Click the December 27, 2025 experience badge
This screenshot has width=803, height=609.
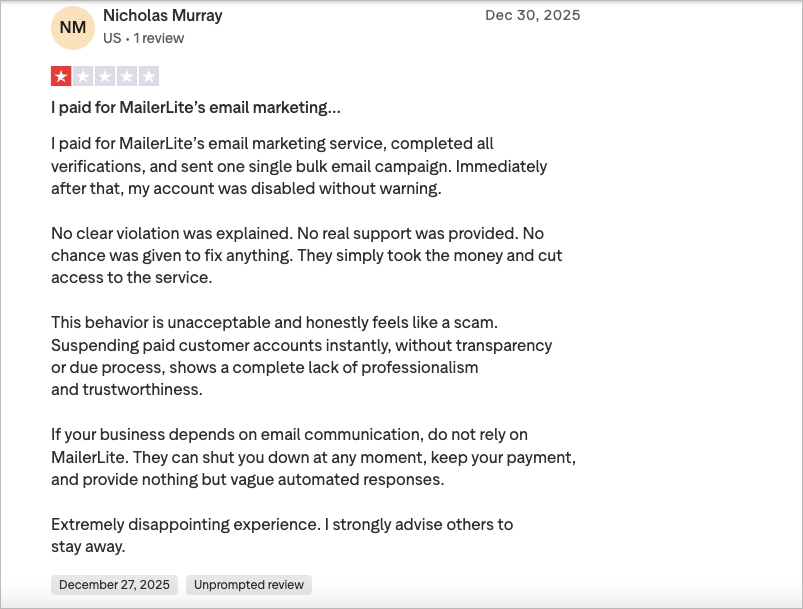click(x=114, y=585)
